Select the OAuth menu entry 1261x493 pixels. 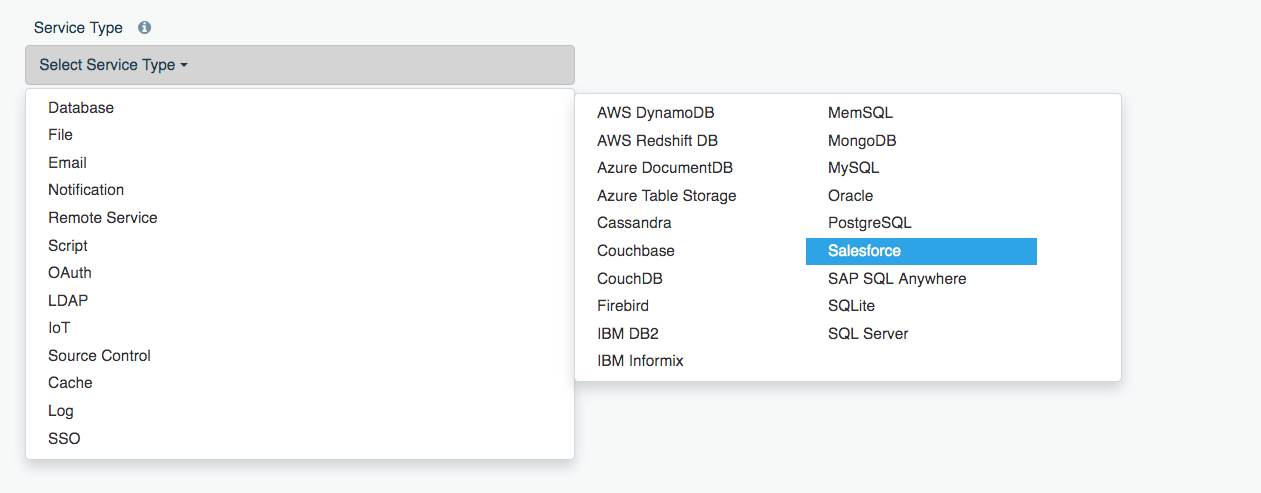[x=70, y=273]
